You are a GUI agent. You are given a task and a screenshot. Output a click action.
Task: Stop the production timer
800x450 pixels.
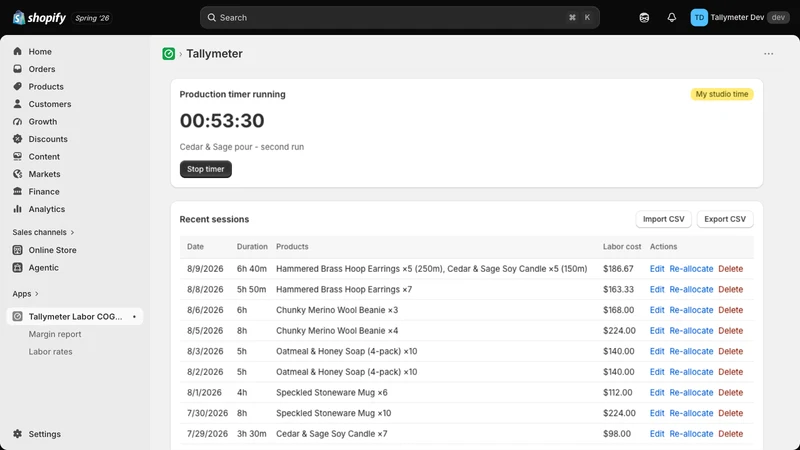tap(206, 169)
